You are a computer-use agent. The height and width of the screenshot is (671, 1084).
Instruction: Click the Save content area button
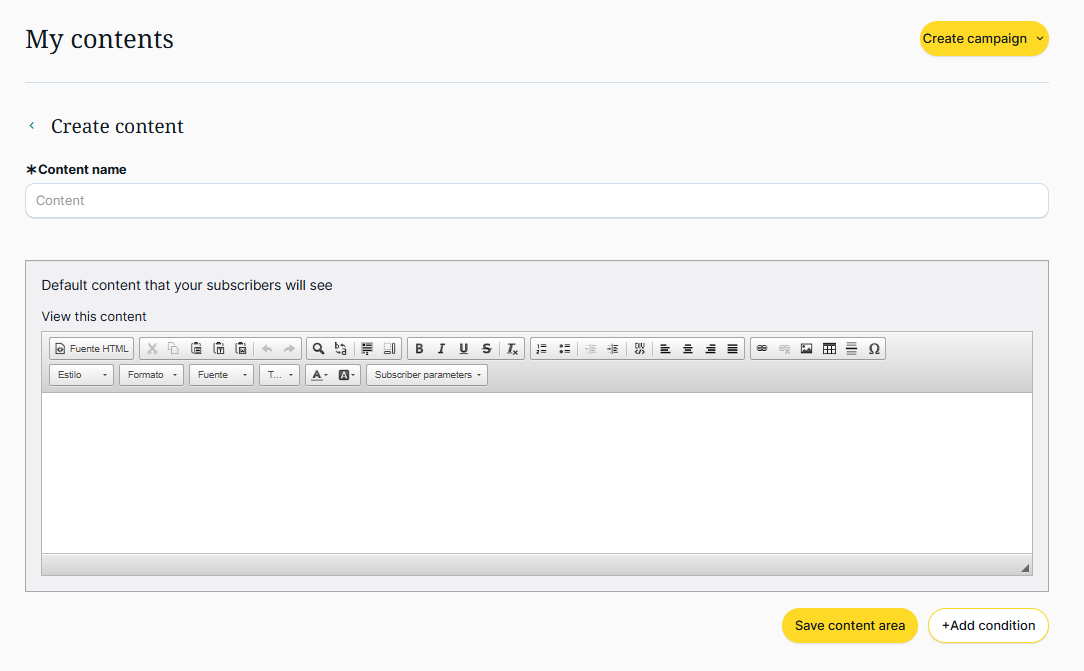849,625
